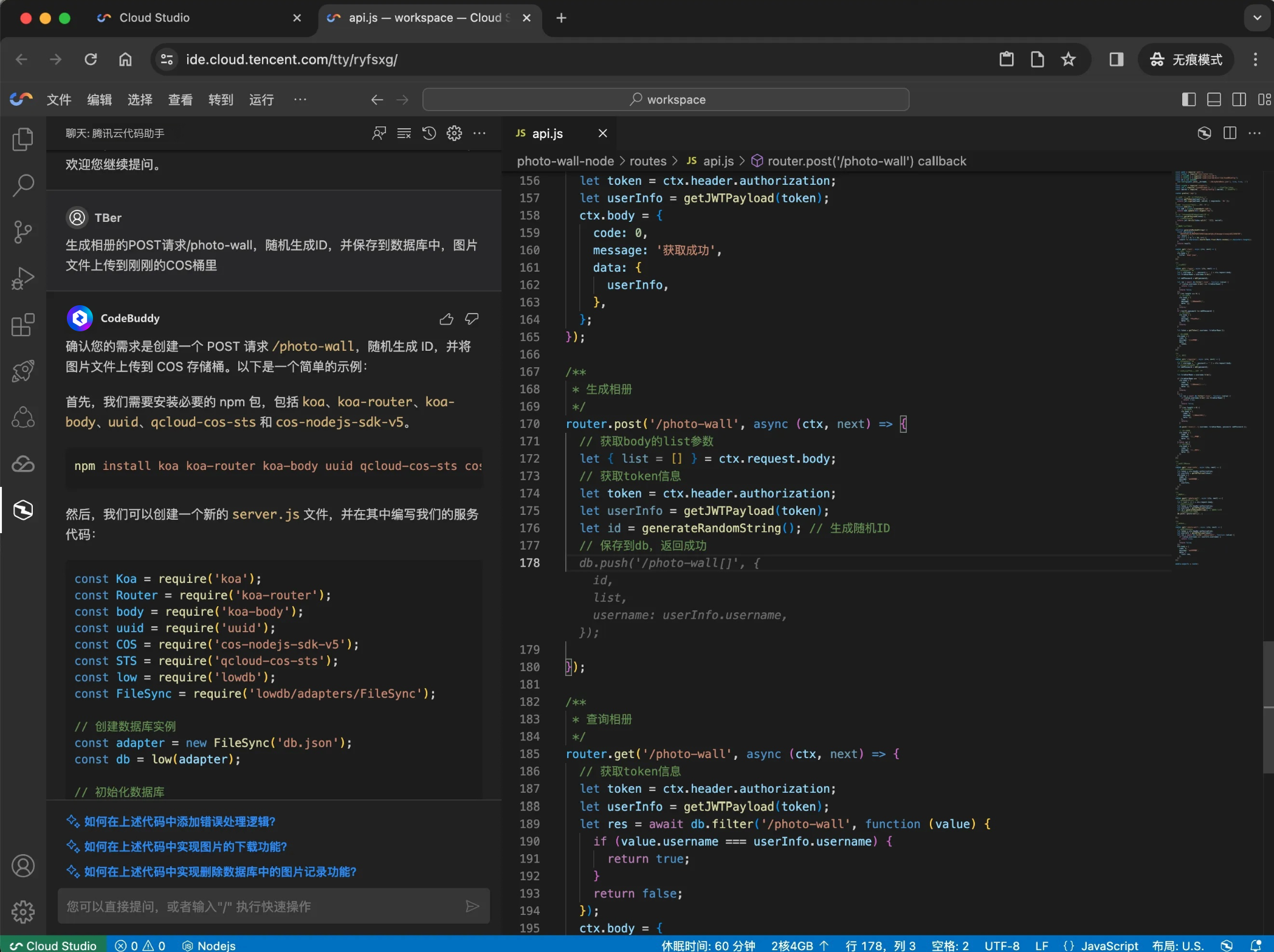Open Run and Debug view
The height and width of the screenshot is (952, 1274).
[23, 278]
